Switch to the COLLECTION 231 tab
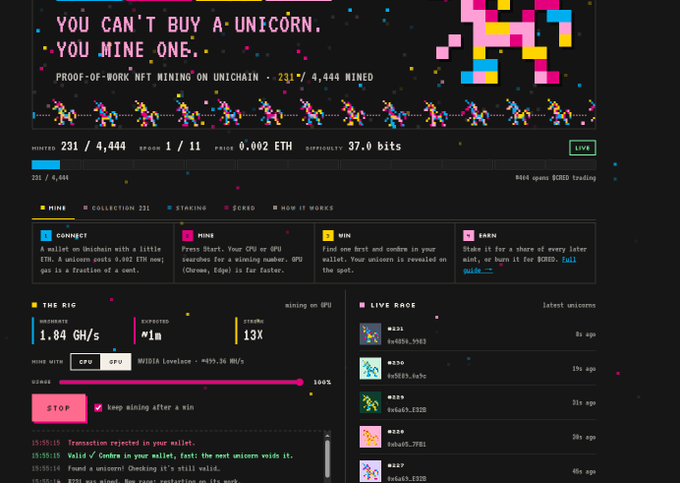Image resolution: width=680 pixels, height=483 pixels. (x=116, y=208)
